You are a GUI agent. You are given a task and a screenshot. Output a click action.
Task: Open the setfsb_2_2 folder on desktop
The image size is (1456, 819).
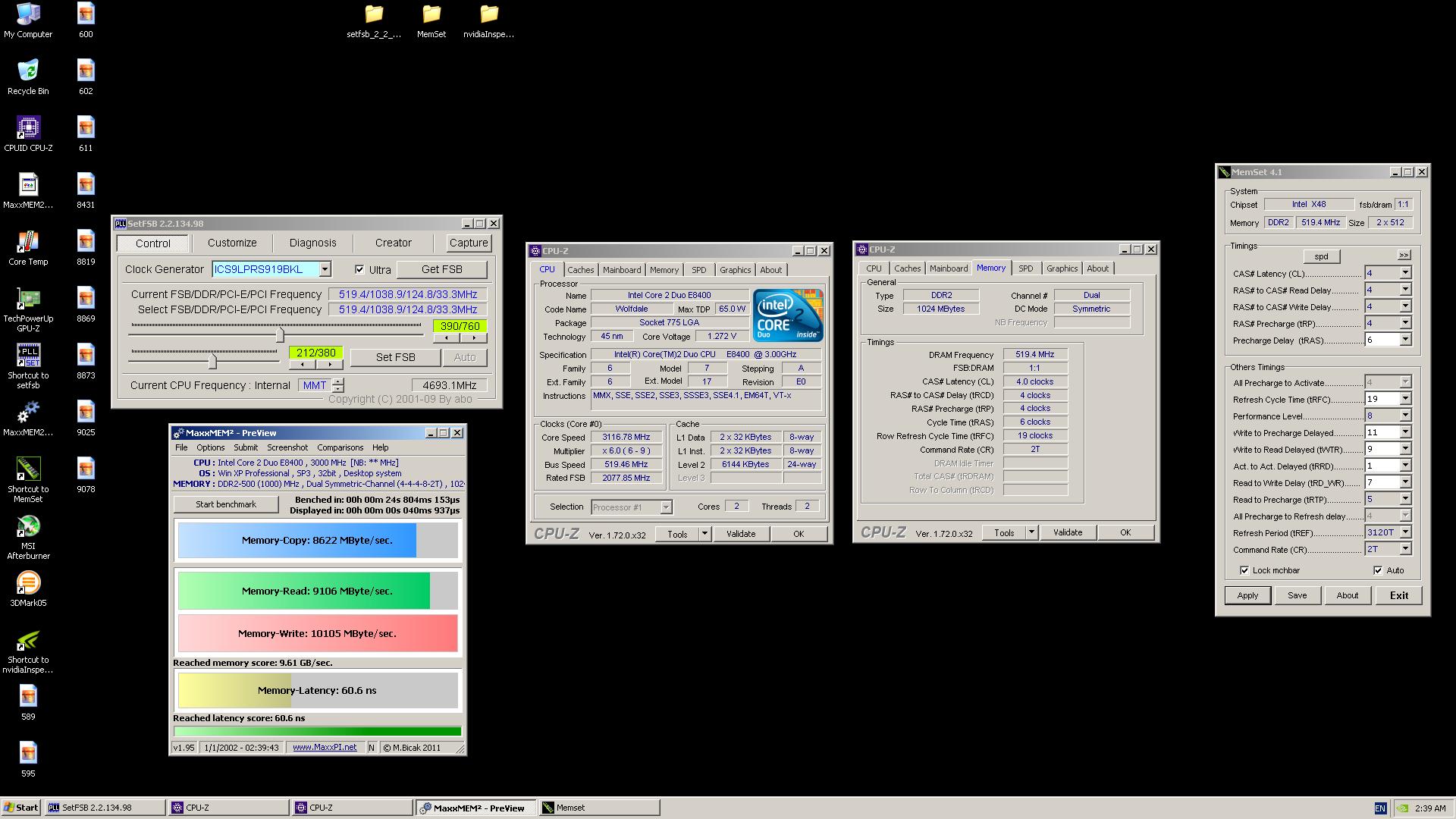[x=374, y=20]
